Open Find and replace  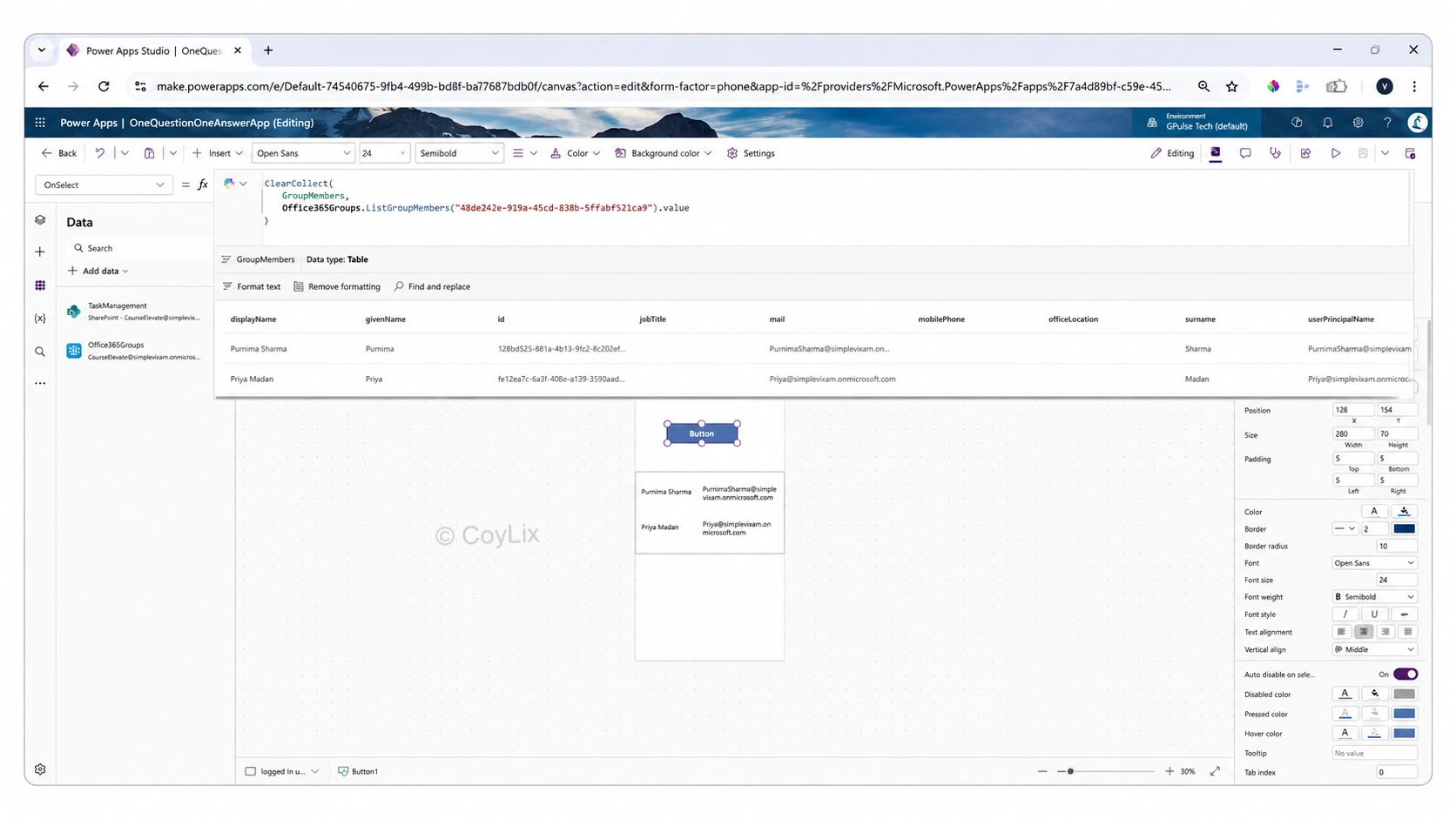[432, 286]
